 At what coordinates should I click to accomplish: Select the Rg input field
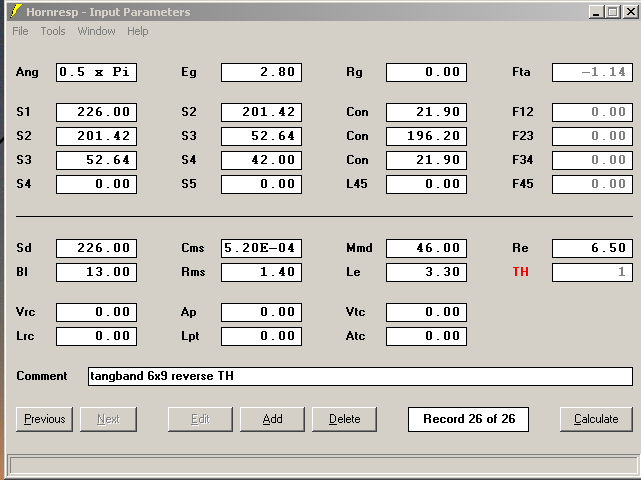click(x=426, y=72)
